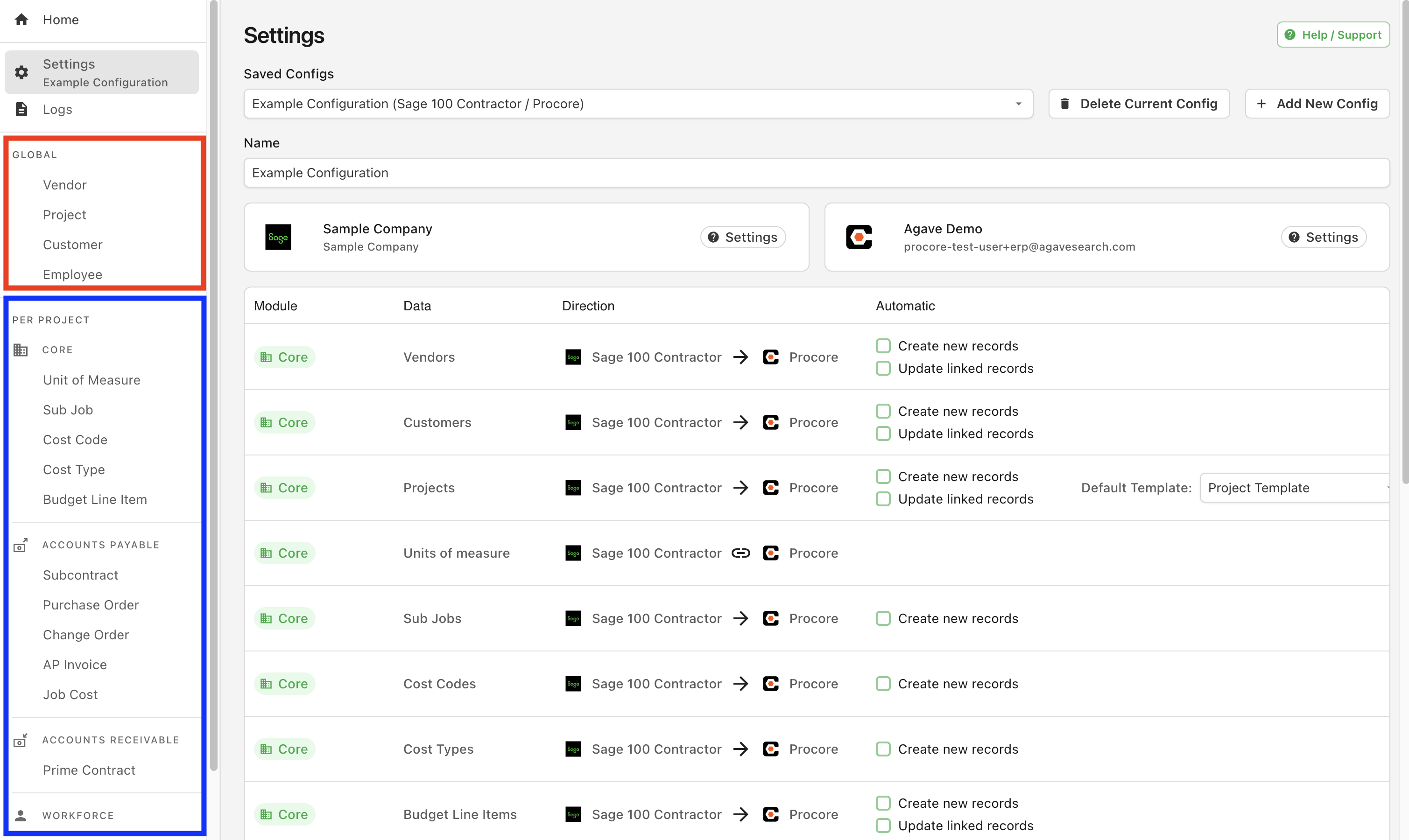Screen dimensions: 1409x840
Task: Open Budget Line Item in sidebar
Action: (x=95, y=499)
